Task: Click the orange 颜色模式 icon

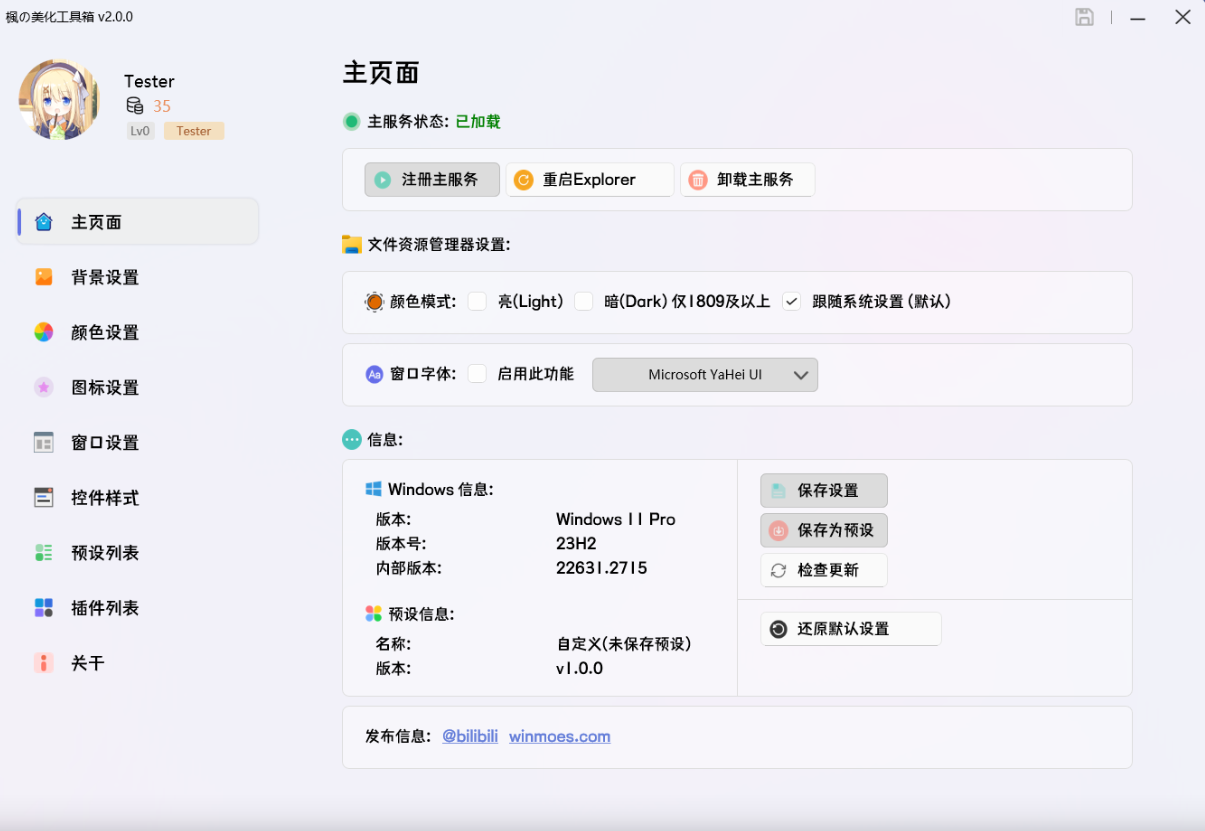Action: tap(374, 302)
